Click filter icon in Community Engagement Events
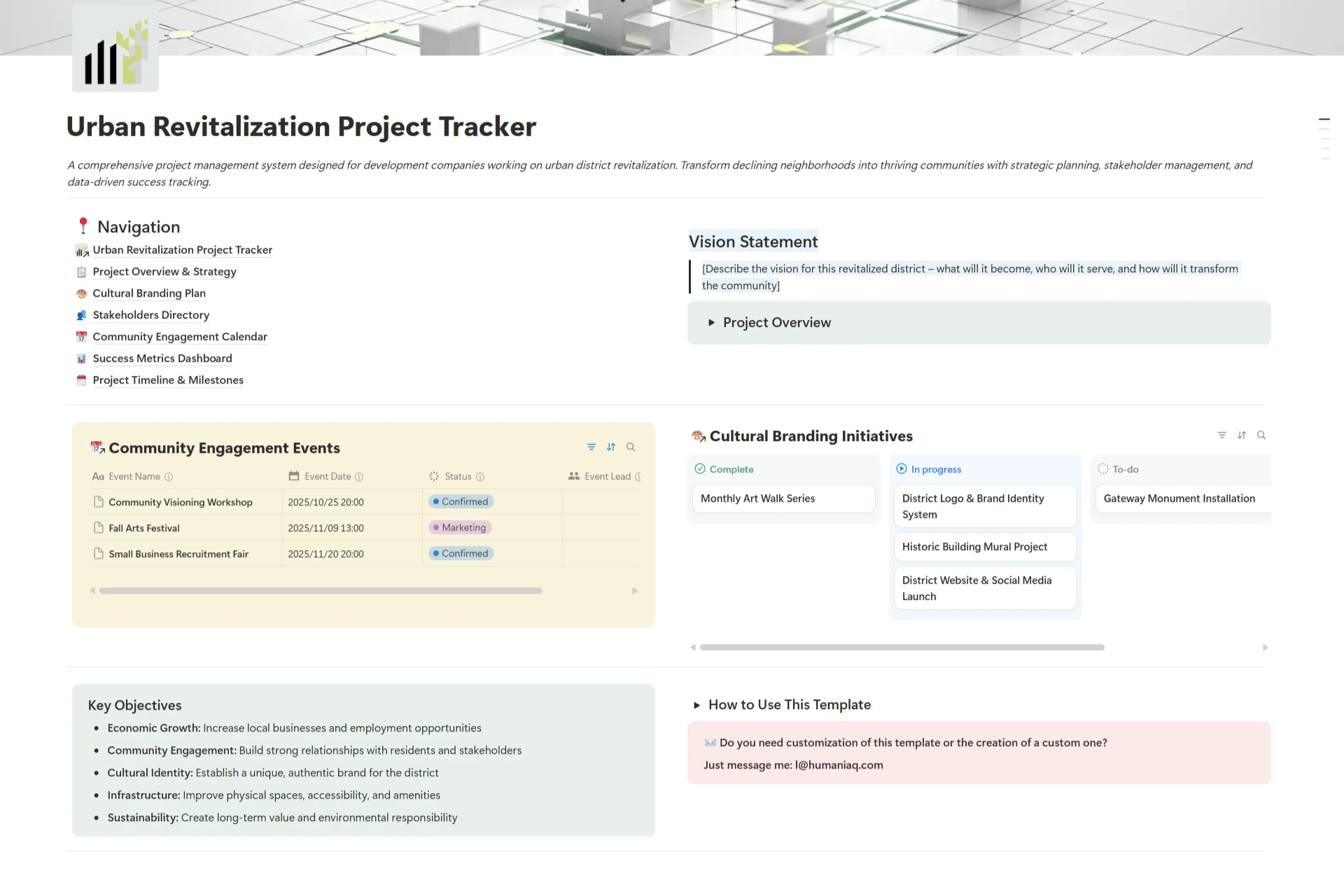Screen dimensions: 1344x896 591,447
